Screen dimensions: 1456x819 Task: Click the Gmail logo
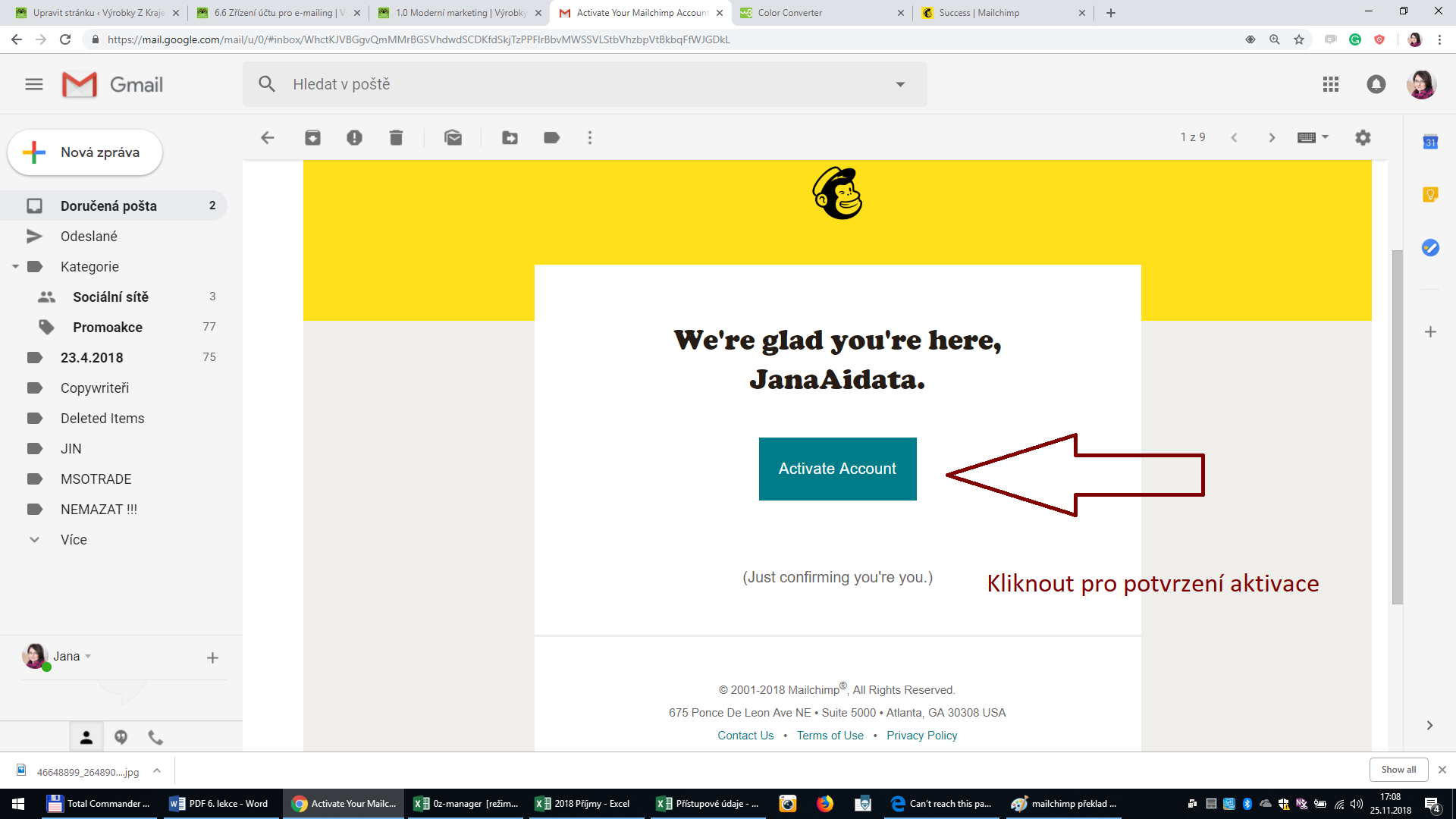point(113,84)
